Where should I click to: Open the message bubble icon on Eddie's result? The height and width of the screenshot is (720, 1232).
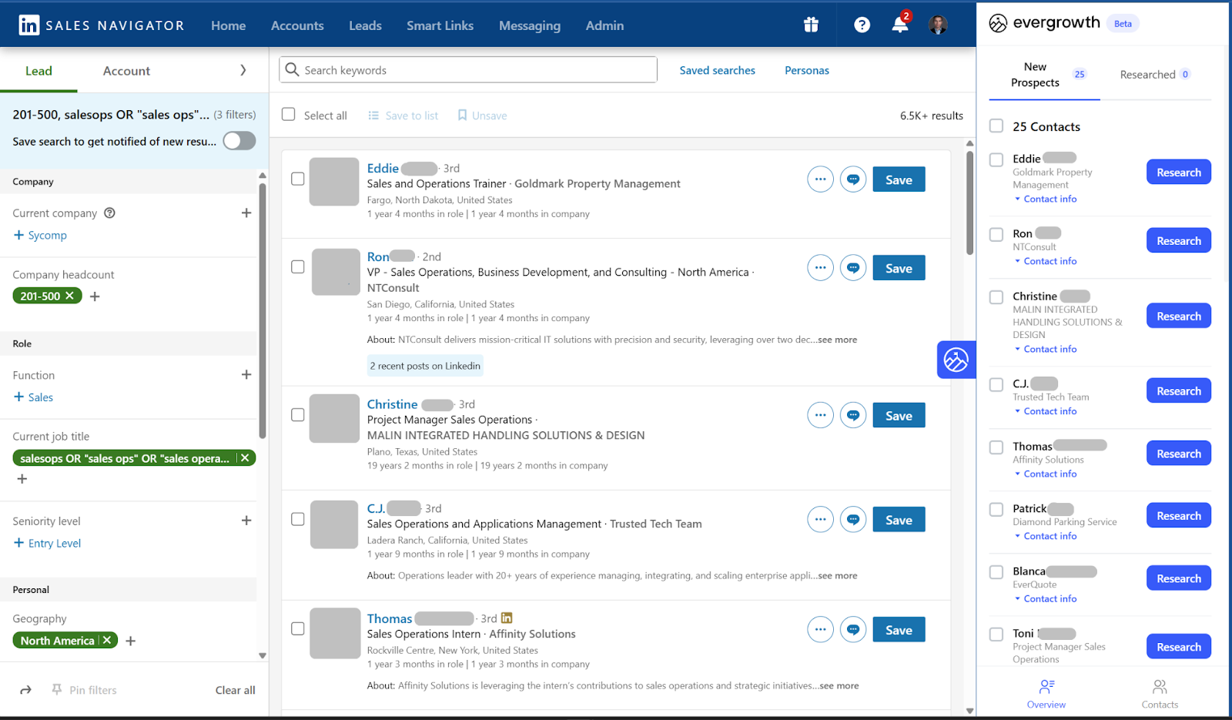pyautogui.click(x=853, y=179)
